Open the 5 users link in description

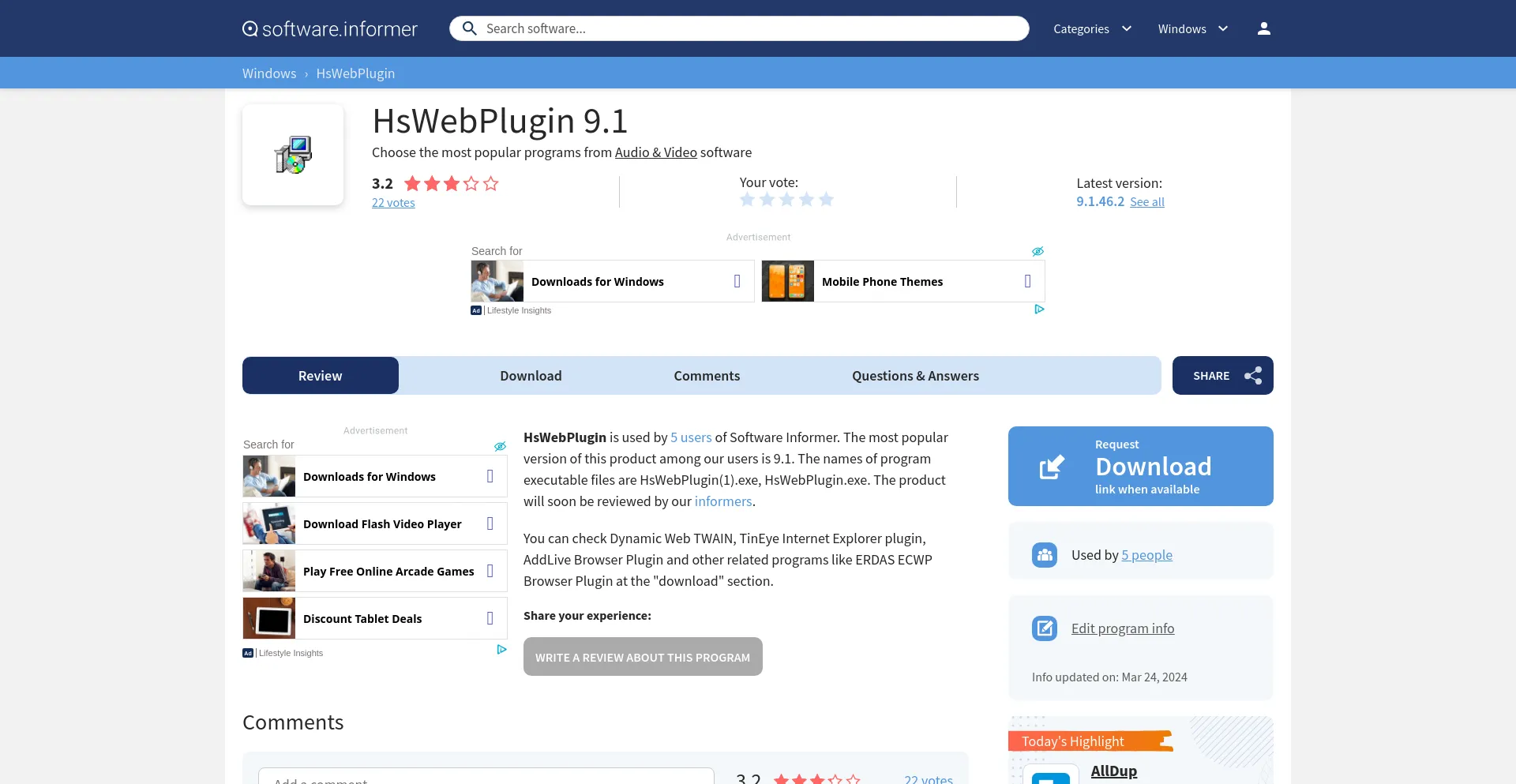pyautogui.click(x=691, y=437)
